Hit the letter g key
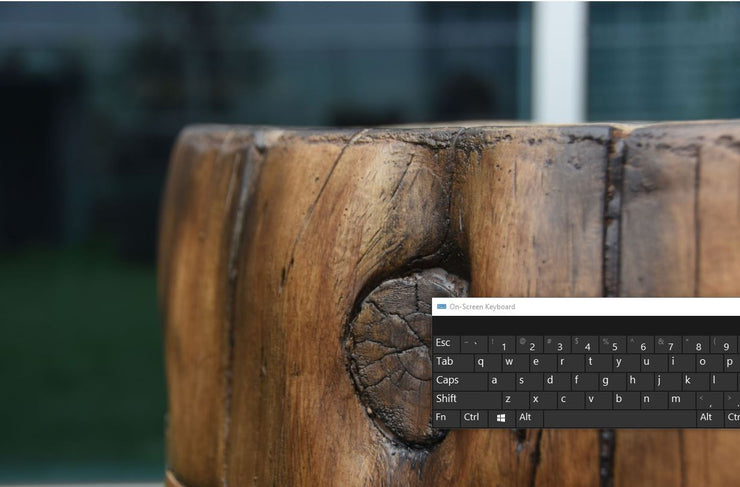The height and width of the screenshot is (487, 740). pos(605,381)
